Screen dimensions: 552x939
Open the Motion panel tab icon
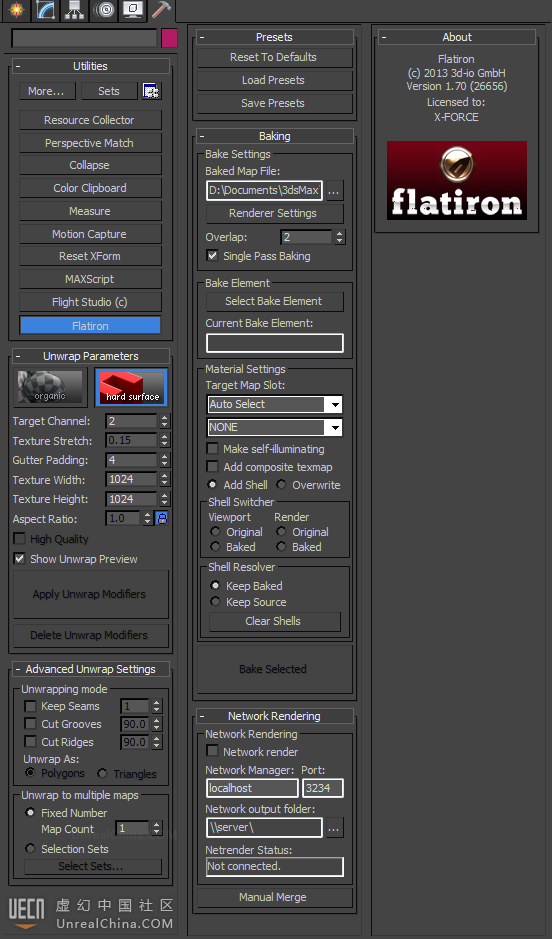pos(104,10)
